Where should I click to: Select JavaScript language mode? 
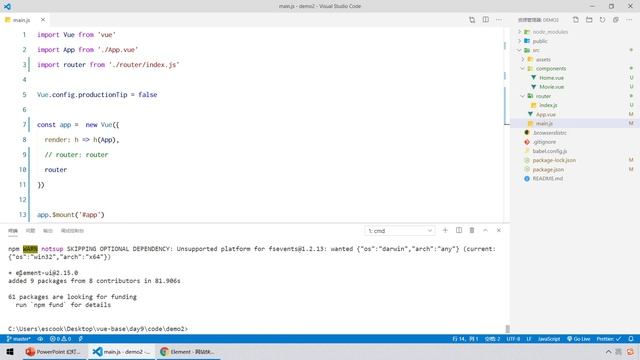[x=549, y=339]
